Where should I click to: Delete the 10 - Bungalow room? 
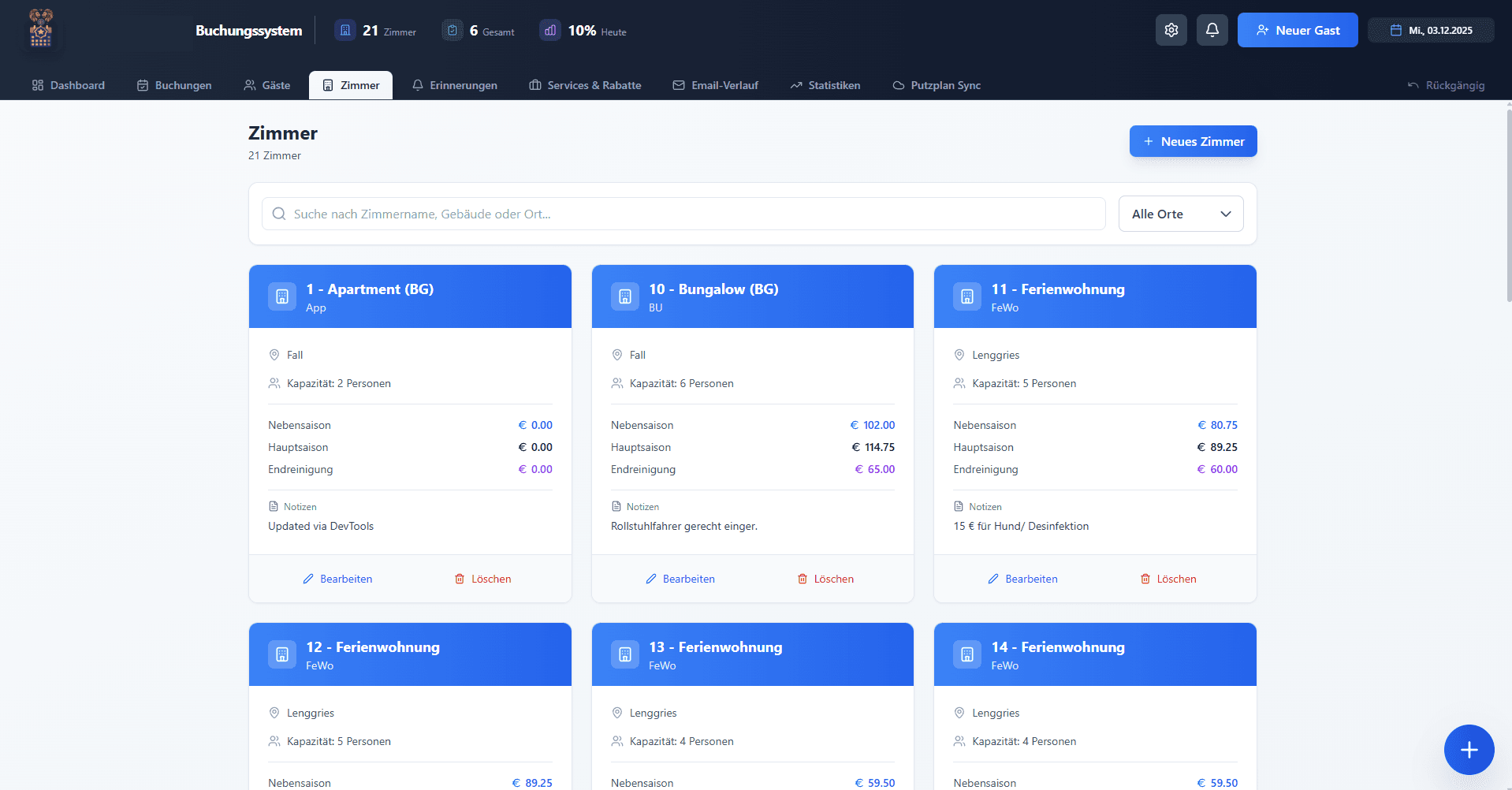(x=825, y=579)
